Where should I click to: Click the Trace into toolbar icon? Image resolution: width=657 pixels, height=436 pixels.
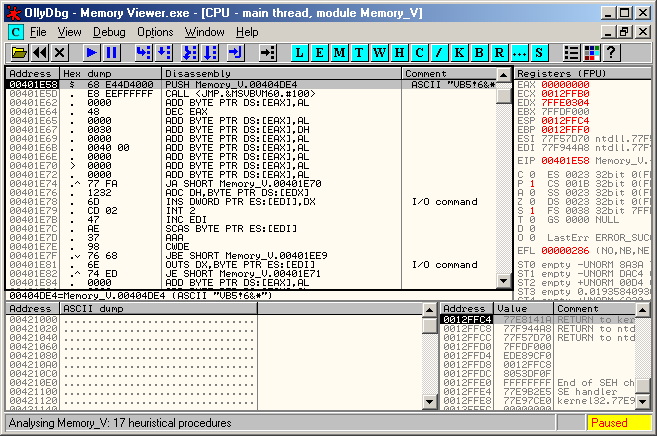(190, 53)
